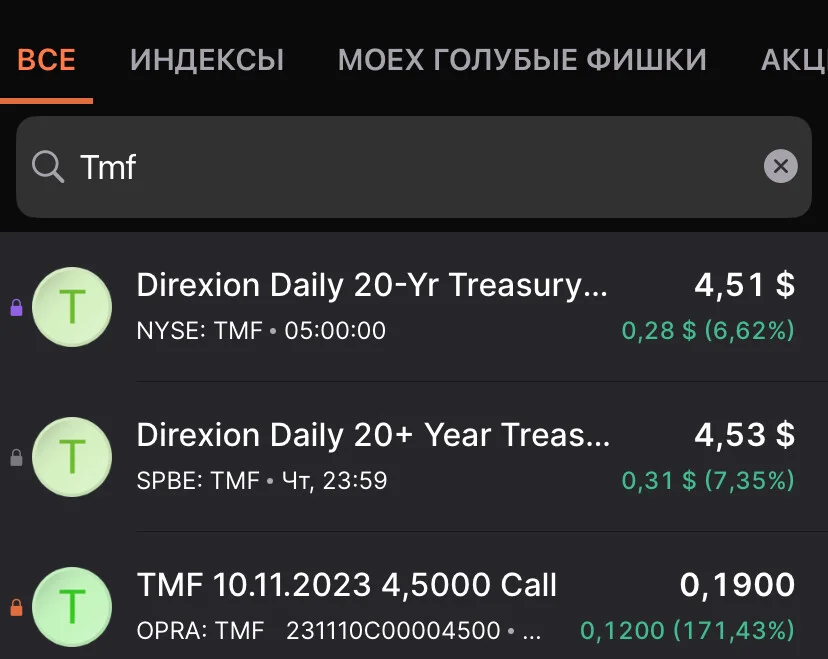Select the partially visible АКЦ tab
The width and height of the screenshot is (828, 659).
tap(794, 60)
